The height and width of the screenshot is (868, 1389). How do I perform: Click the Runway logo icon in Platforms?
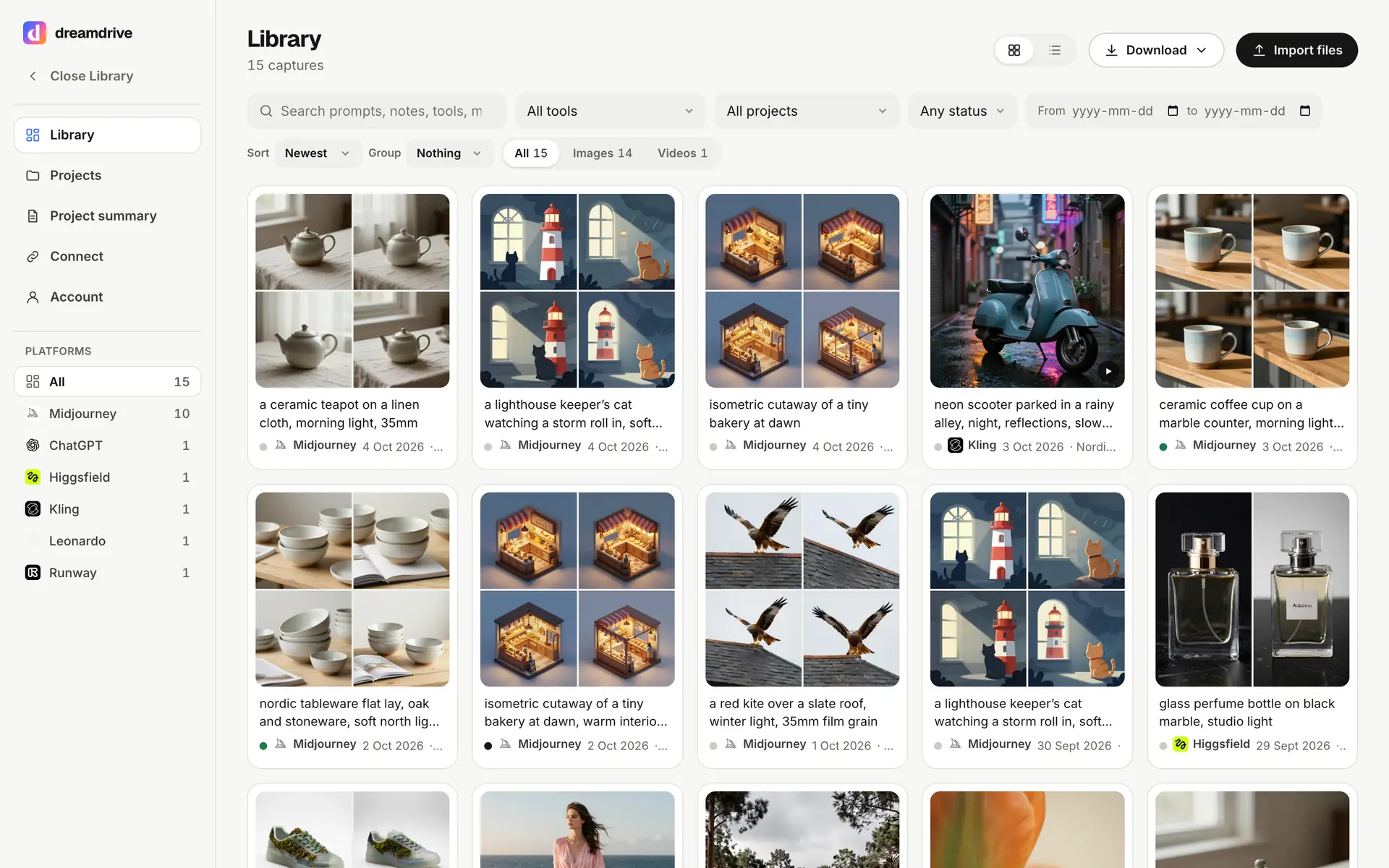[x=33, y=573]
